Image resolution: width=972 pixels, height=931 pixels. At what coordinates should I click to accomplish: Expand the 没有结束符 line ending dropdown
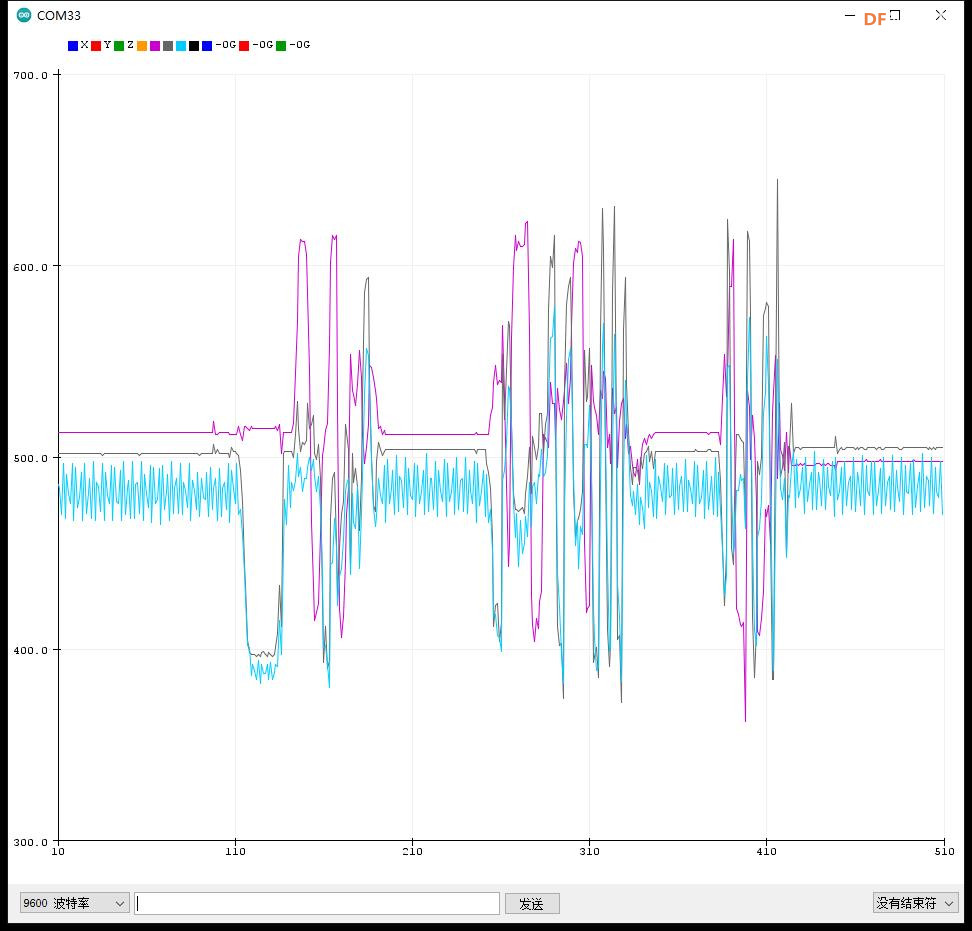[x=915, y=903]
